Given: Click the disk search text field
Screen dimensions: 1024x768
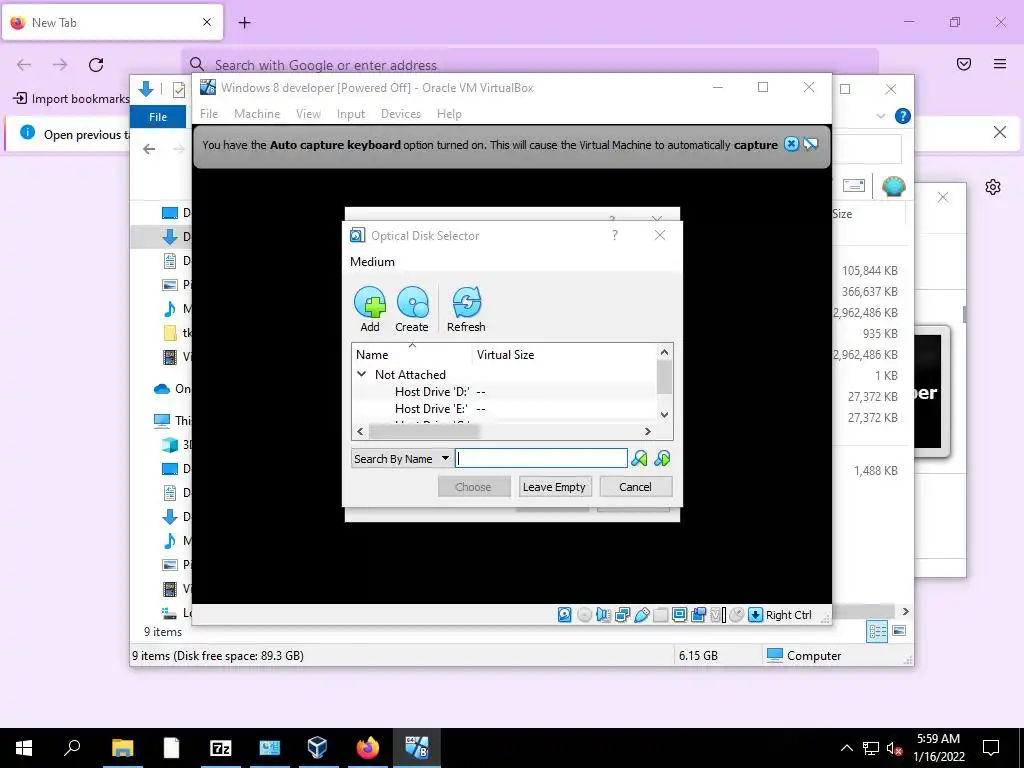Looking at the screenshot, I should pyautogui.click(x=541, y=458).
